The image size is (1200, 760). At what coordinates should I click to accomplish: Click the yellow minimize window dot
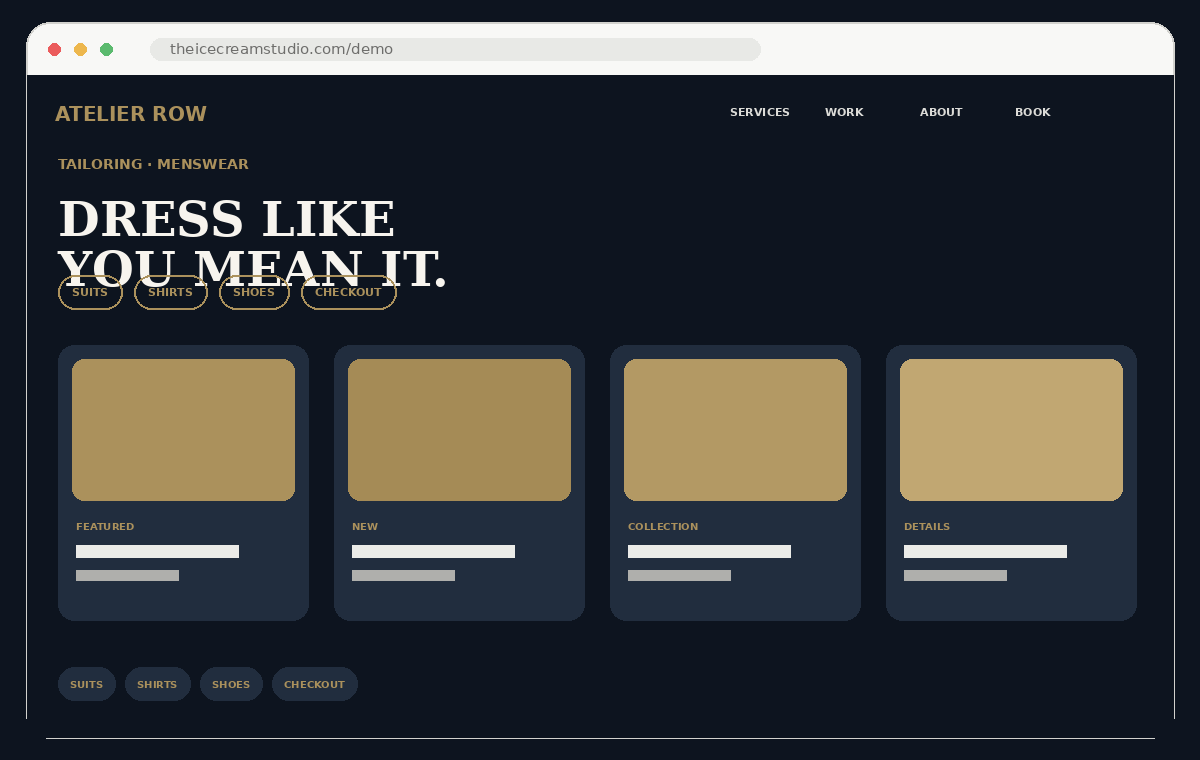[x=81, y=49]
